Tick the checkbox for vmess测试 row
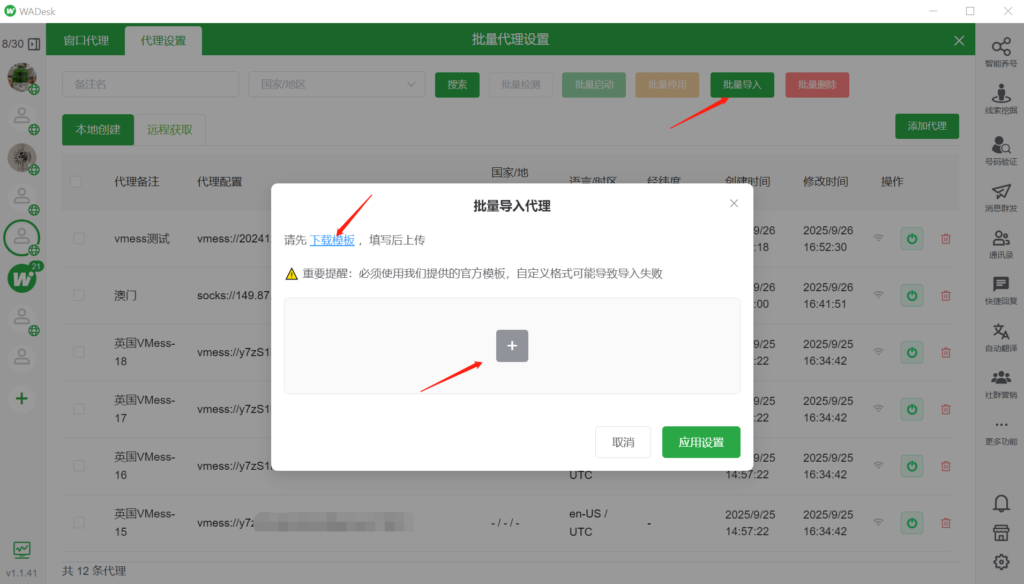The width and height of the screenshot is (1024, 584). pyautogui.click(x=78, y=239)
